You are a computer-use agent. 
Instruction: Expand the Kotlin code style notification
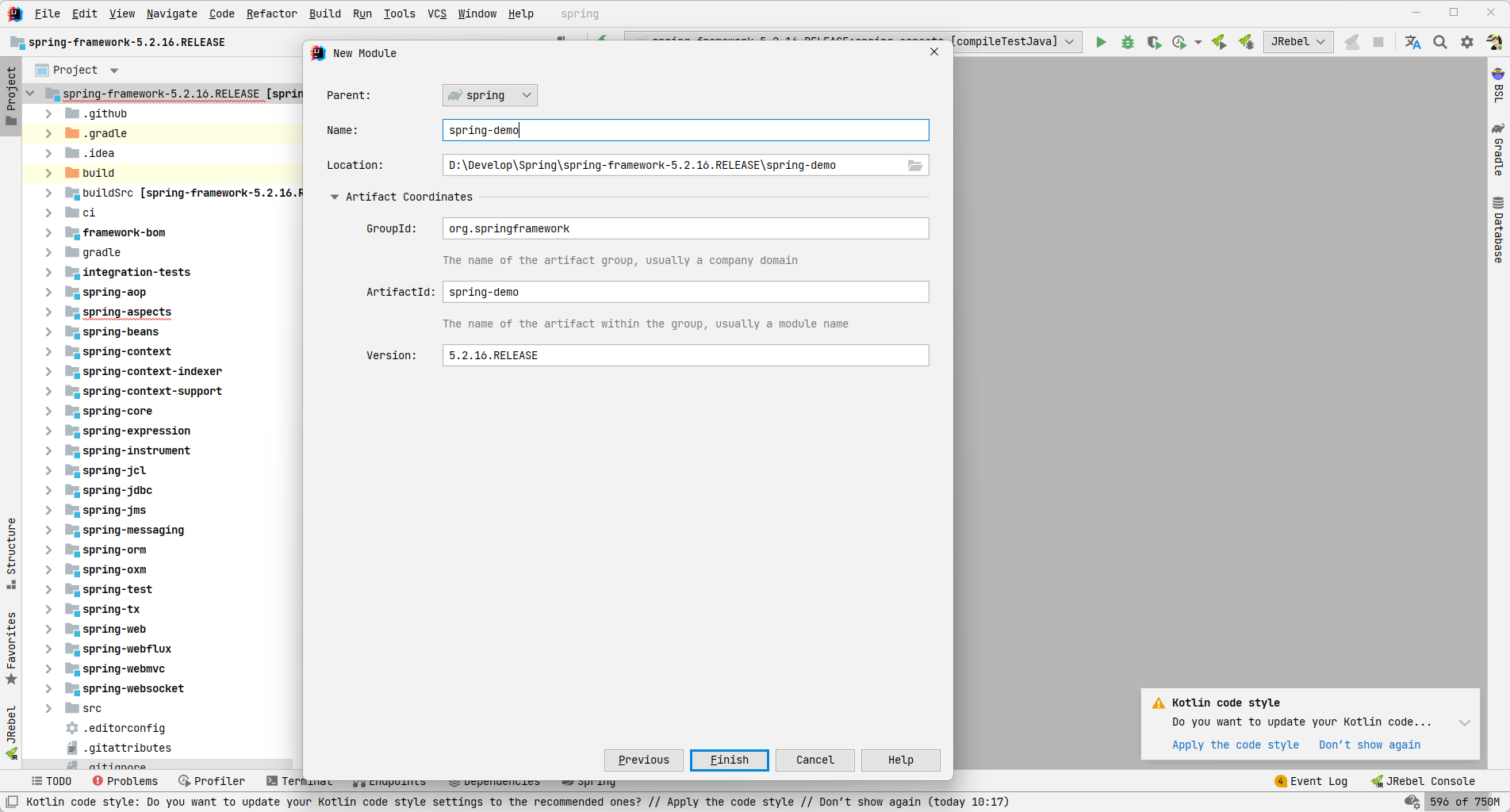(x=1465, y=722)
